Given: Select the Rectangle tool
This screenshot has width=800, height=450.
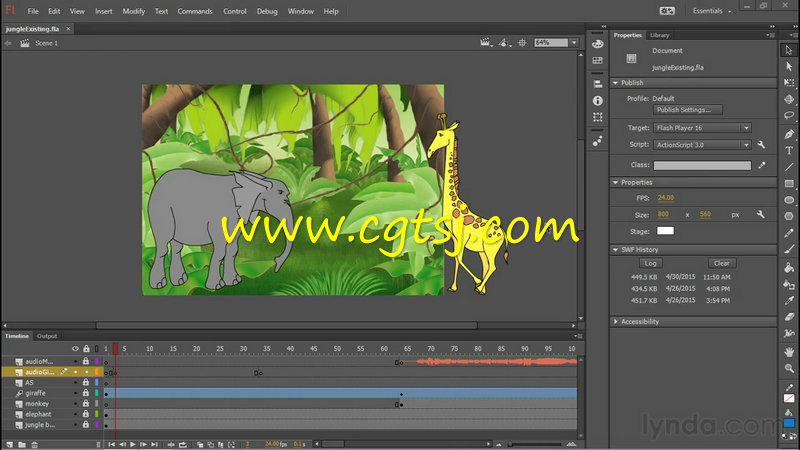Looking at the screenshot, I should click(789, 183).
